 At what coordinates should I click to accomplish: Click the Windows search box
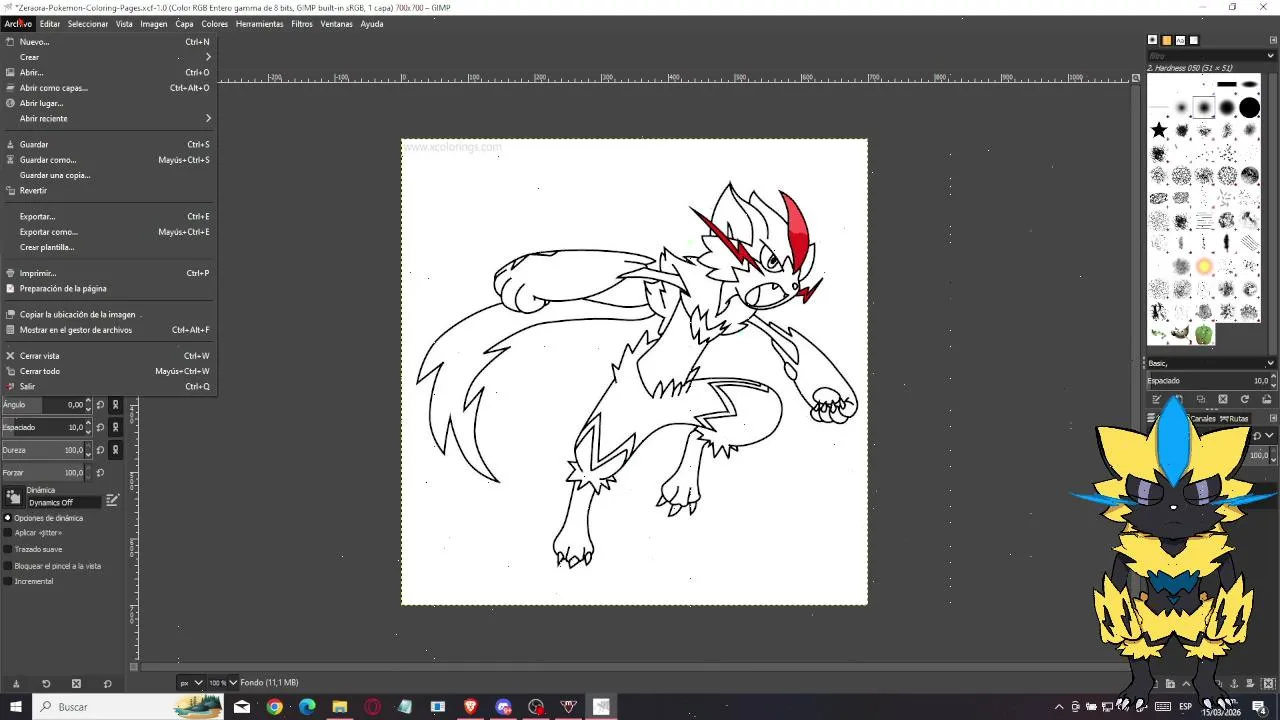[130, 707]
